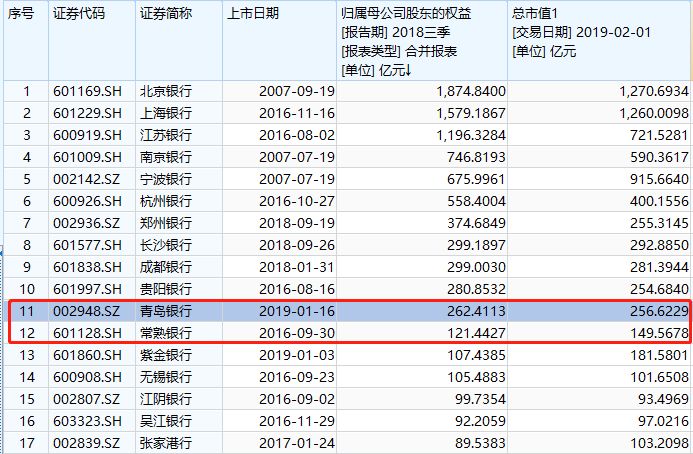
Task: Select 杭州银行 name cell
Action: coord(166,201)
